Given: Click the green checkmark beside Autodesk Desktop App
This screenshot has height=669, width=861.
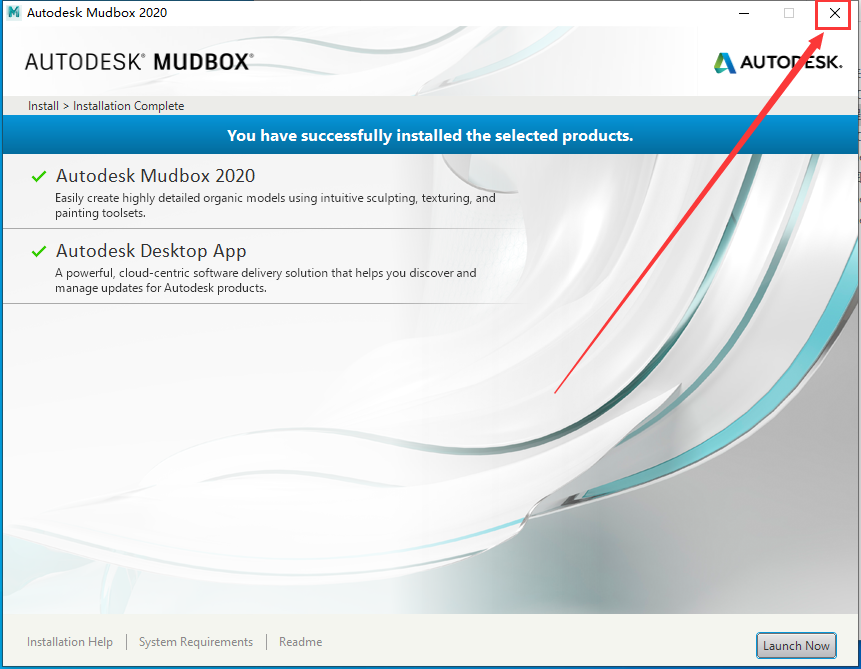Looking at the screenshot, I should (37, 250).
